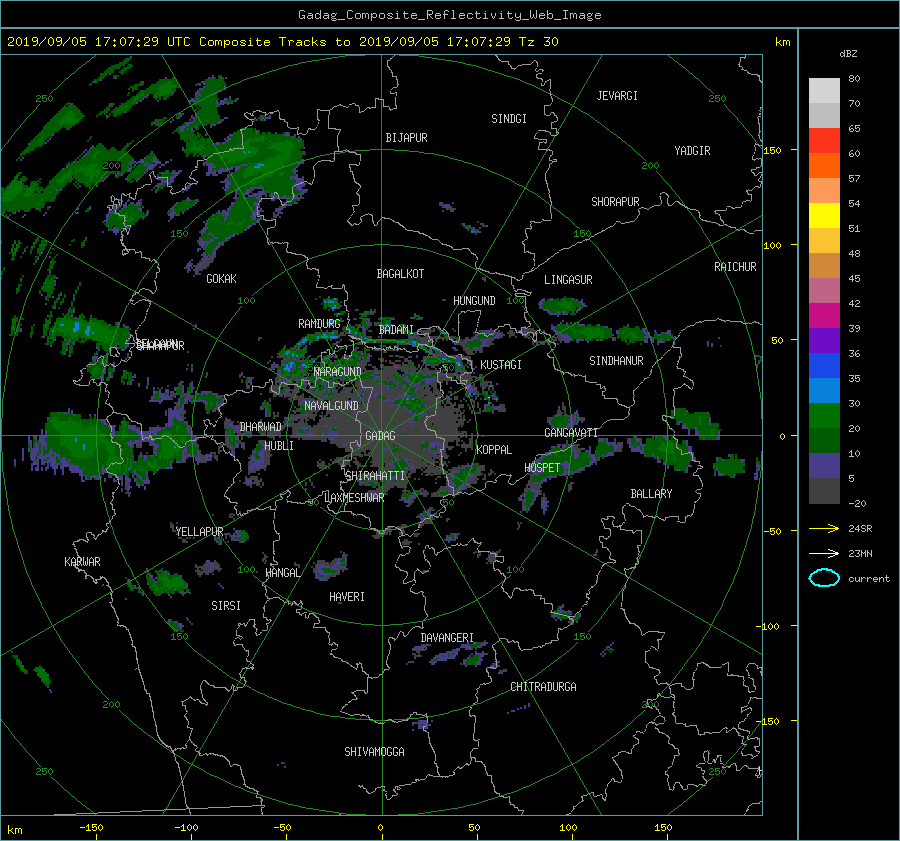Click the UTC Composite Tracks timestamp header
Image resolution: width=900 pixels, height=841 pixels.
(282, 42)
